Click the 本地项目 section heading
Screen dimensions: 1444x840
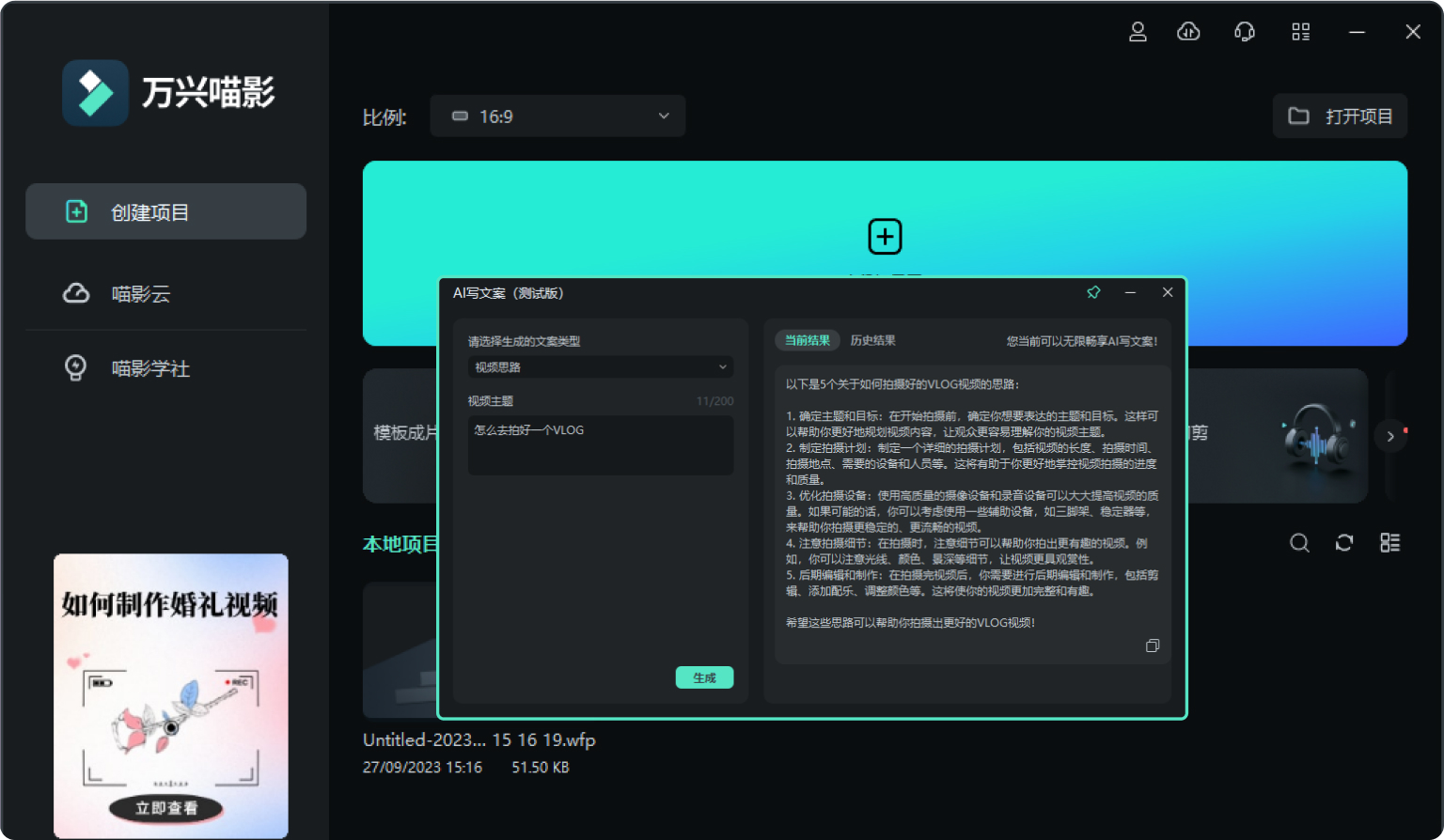point(400,544)
